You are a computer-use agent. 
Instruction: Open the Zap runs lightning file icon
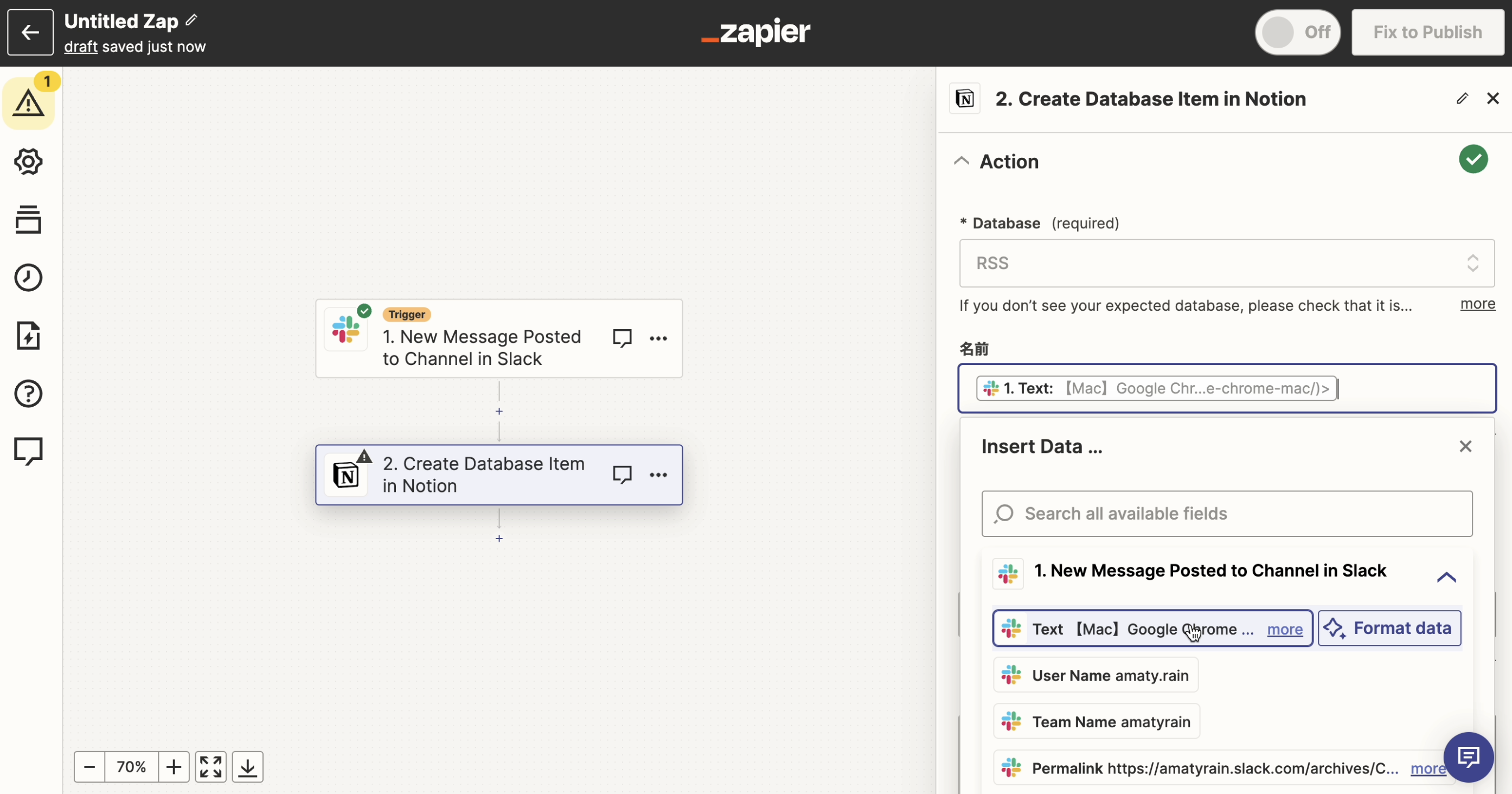pyautogui.click(x=28, y=336)
